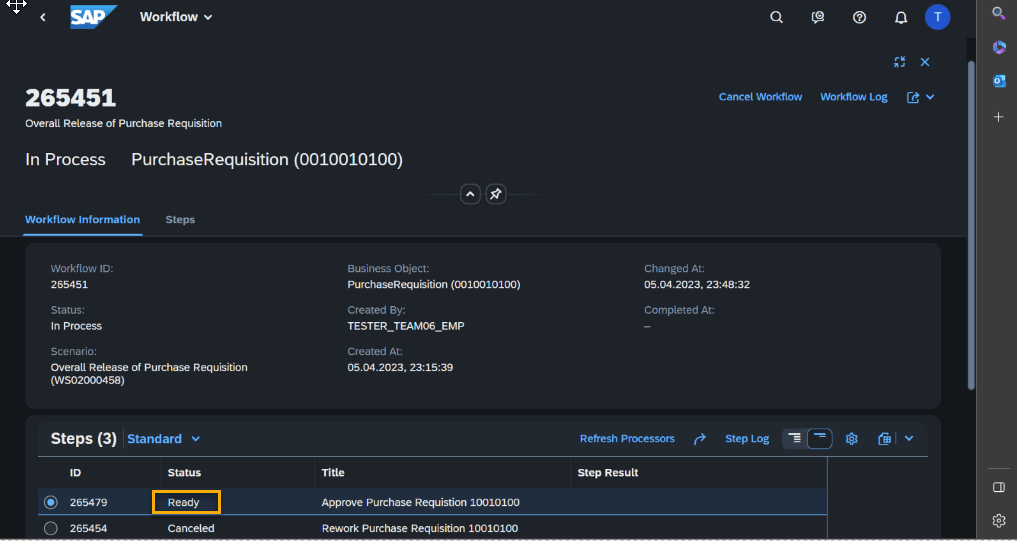Open the notifications bell
The height and width of the screenshot is (541, 1017).
click(x=901, y=18)
